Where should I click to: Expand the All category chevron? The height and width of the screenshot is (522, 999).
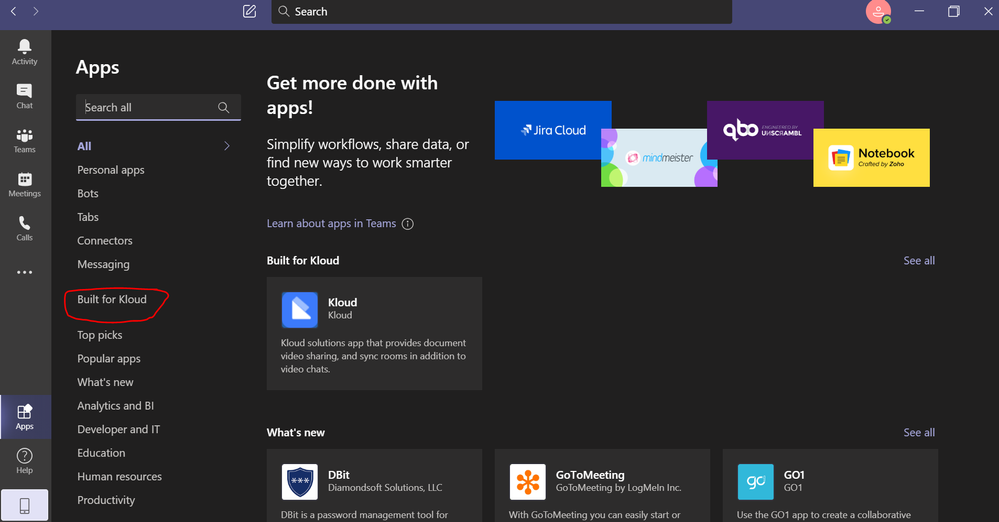(x=227, y=146)
